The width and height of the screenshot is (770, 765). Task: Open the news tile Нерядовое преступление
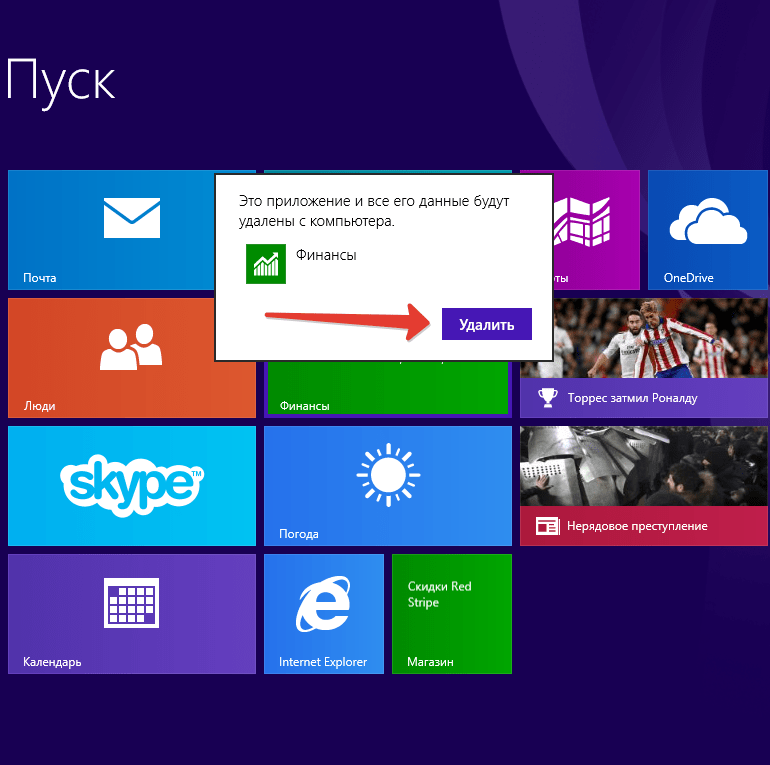click(x=643, y=486)
